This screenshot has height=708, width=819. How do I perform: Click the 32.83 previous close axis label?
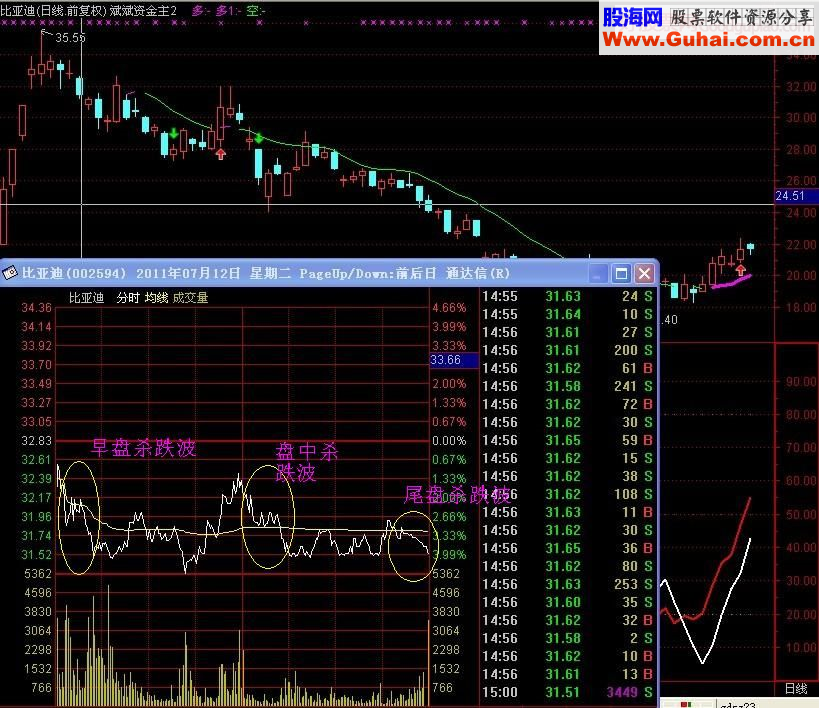point(37,440)
